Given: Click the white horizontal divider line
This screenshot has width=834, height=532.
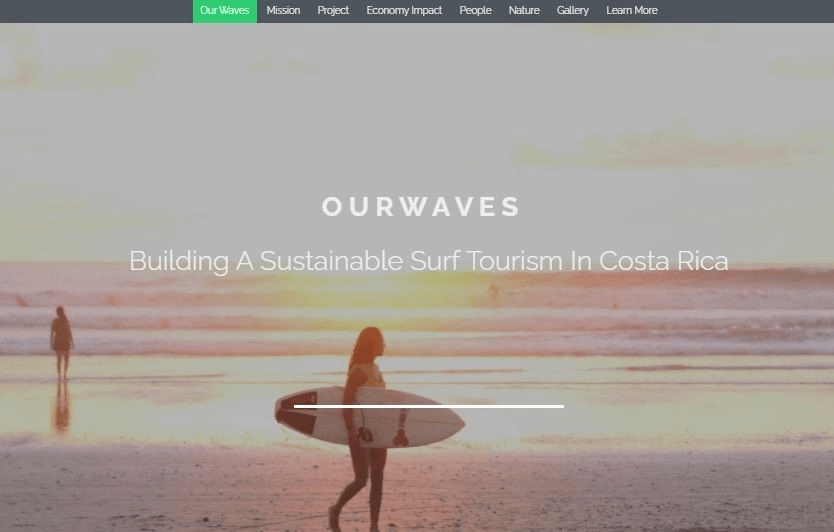Looking at the screenshot, I should tap(429, 406).
